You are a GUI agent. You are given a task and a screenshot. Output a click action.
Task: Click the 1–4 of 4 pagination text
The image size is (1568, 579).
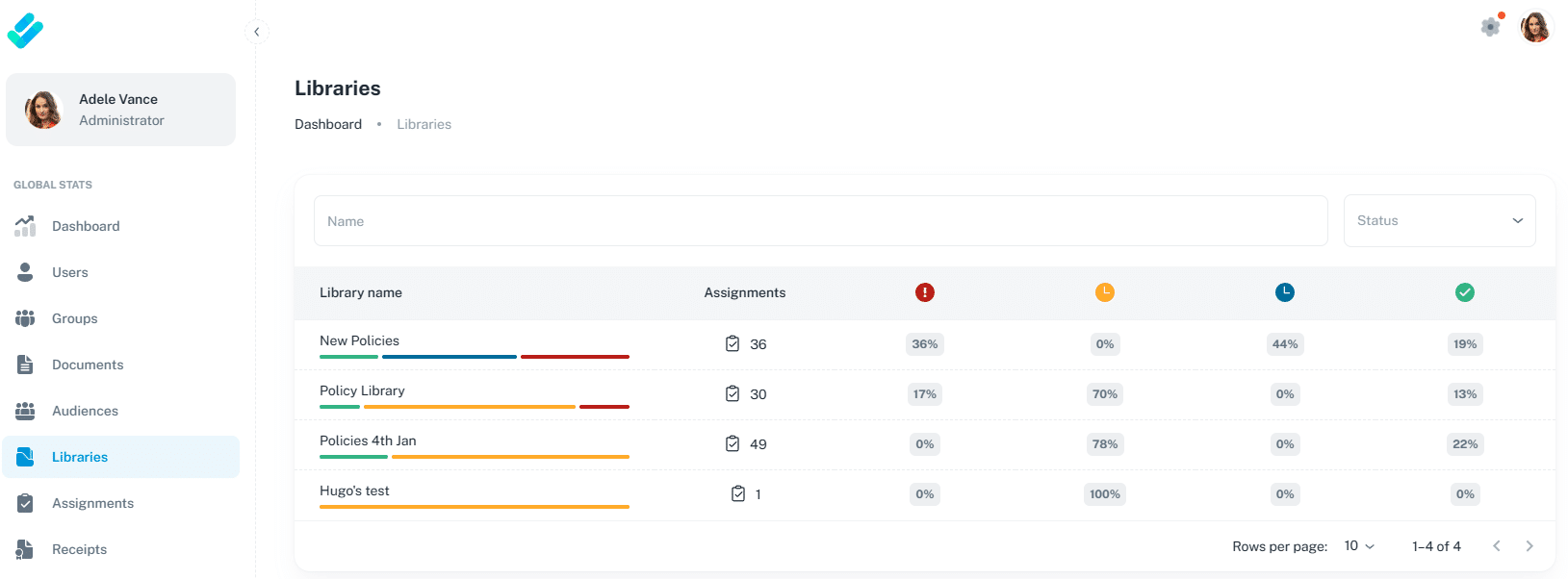click(1436, 546)
